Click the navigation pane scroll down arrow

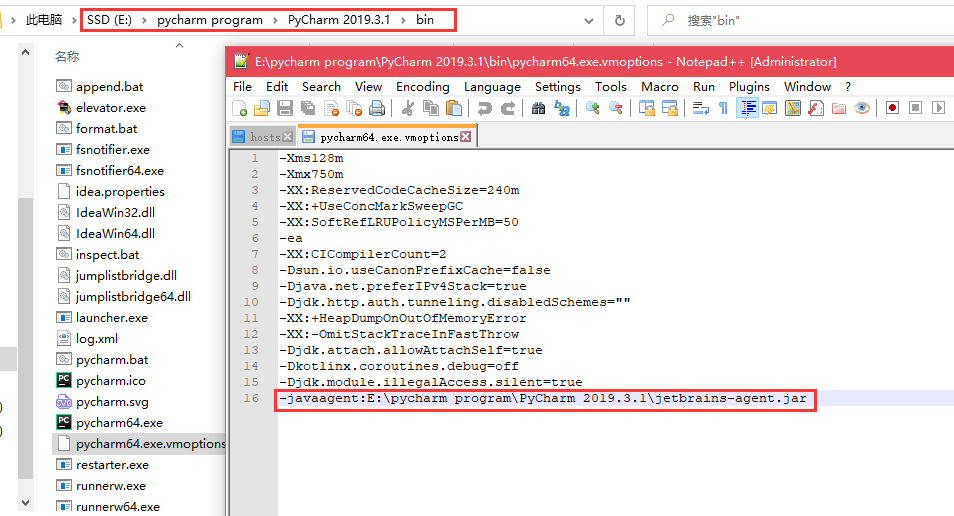pos(26,503)
